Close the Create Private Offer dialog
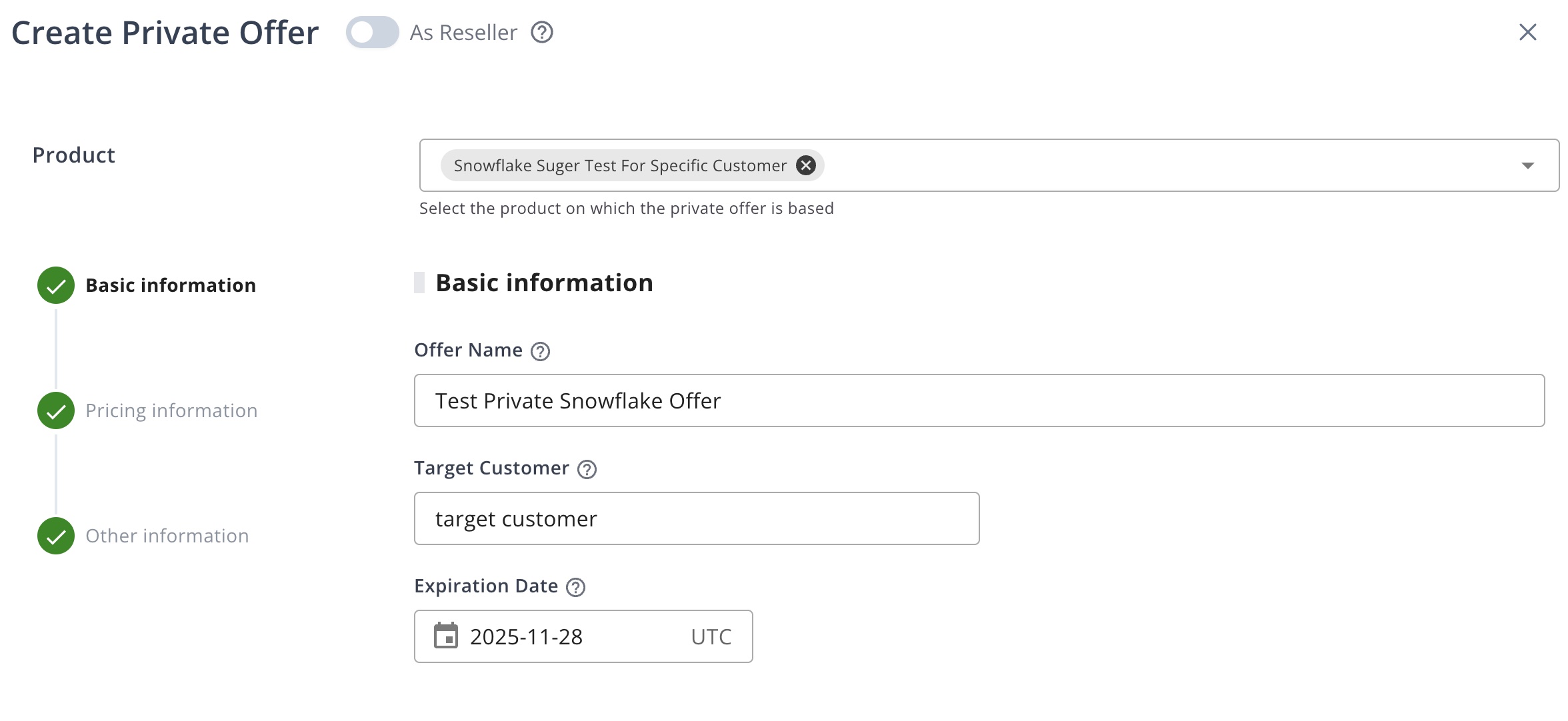The width and height of the screenshot is (1568, 721). click(x=1527, y=32)
